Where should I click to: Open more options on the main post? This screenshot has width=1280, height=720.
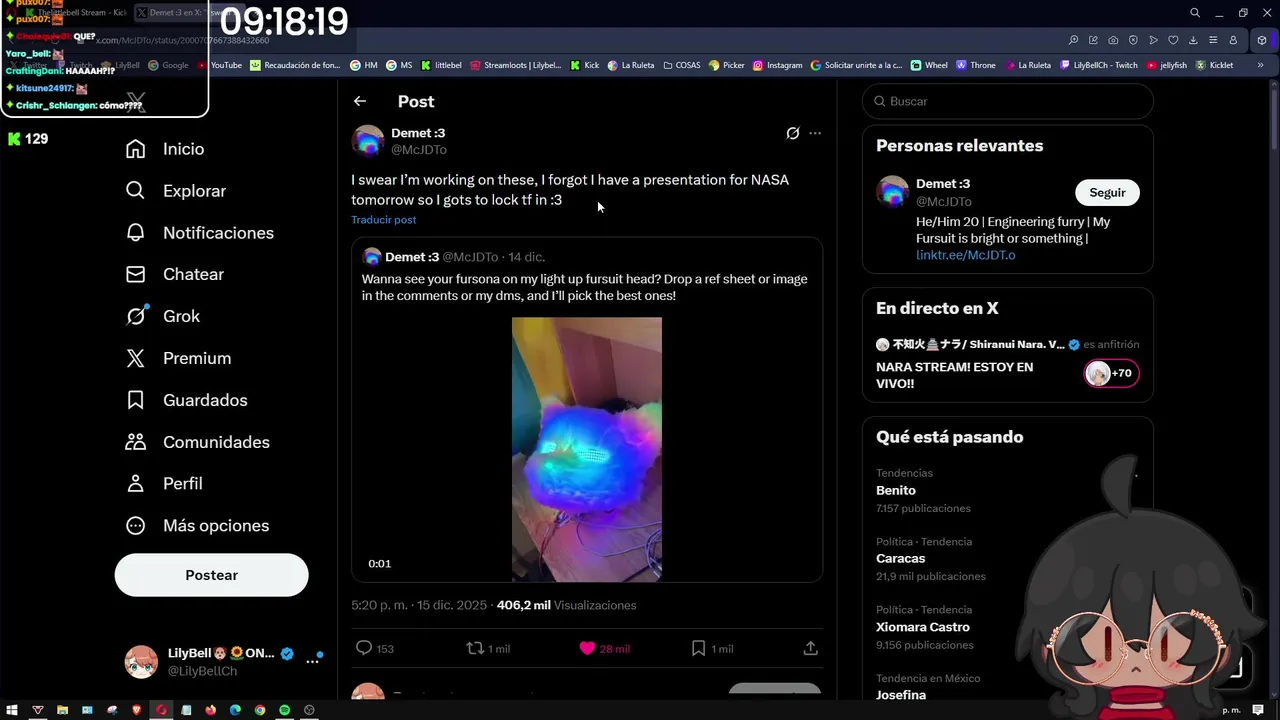815,133
